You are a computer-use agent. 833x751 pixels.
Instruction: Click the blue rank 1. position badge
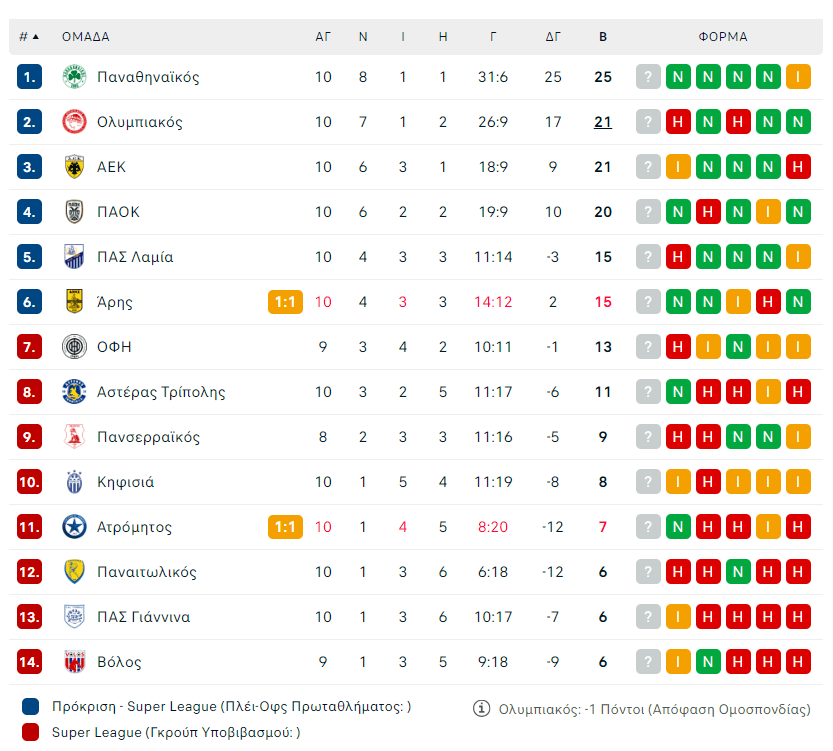click(29, 77)
